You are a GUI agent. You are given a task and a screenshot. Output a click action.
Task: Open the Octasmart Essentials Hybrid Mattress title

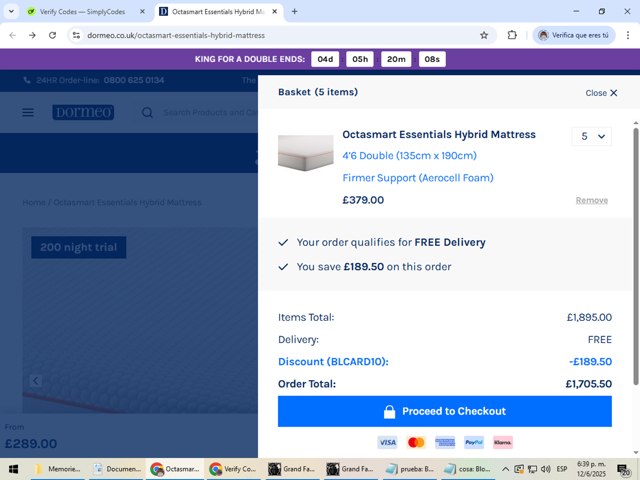click(x=439, y=134)
